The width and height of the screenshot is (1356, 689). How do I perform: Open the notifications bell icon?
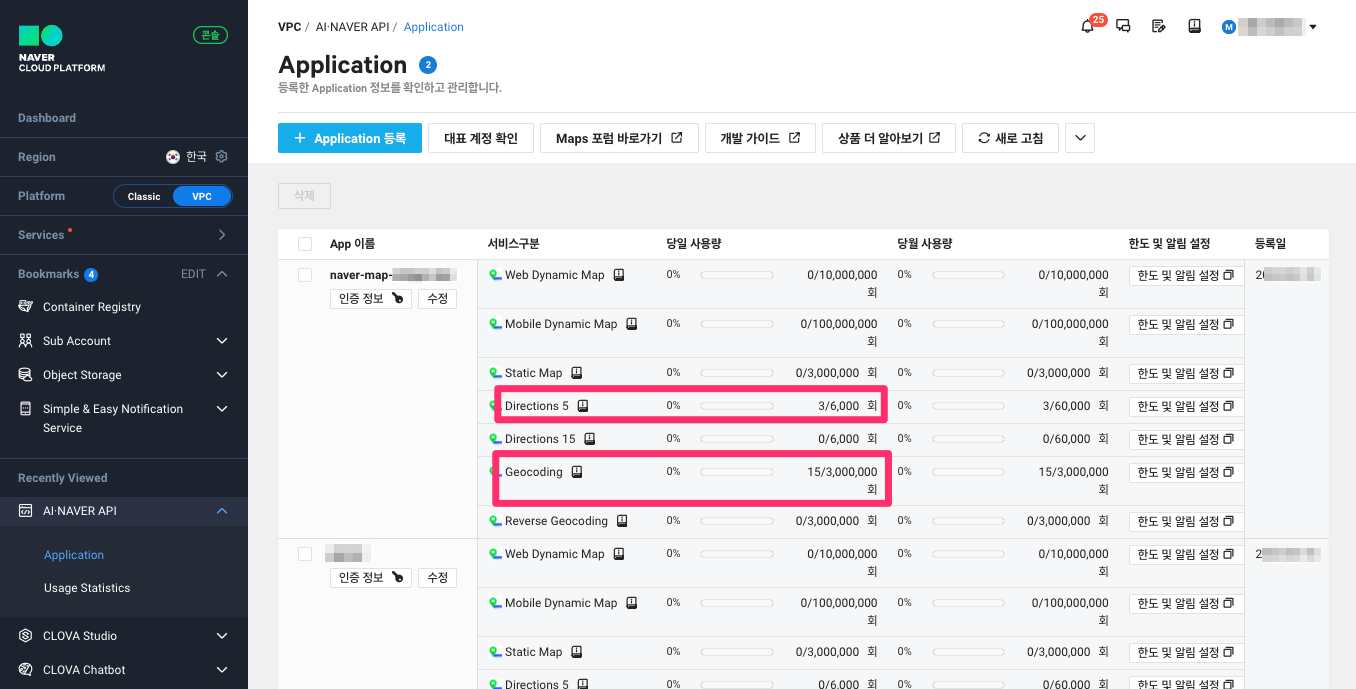tap(1088, 27)
